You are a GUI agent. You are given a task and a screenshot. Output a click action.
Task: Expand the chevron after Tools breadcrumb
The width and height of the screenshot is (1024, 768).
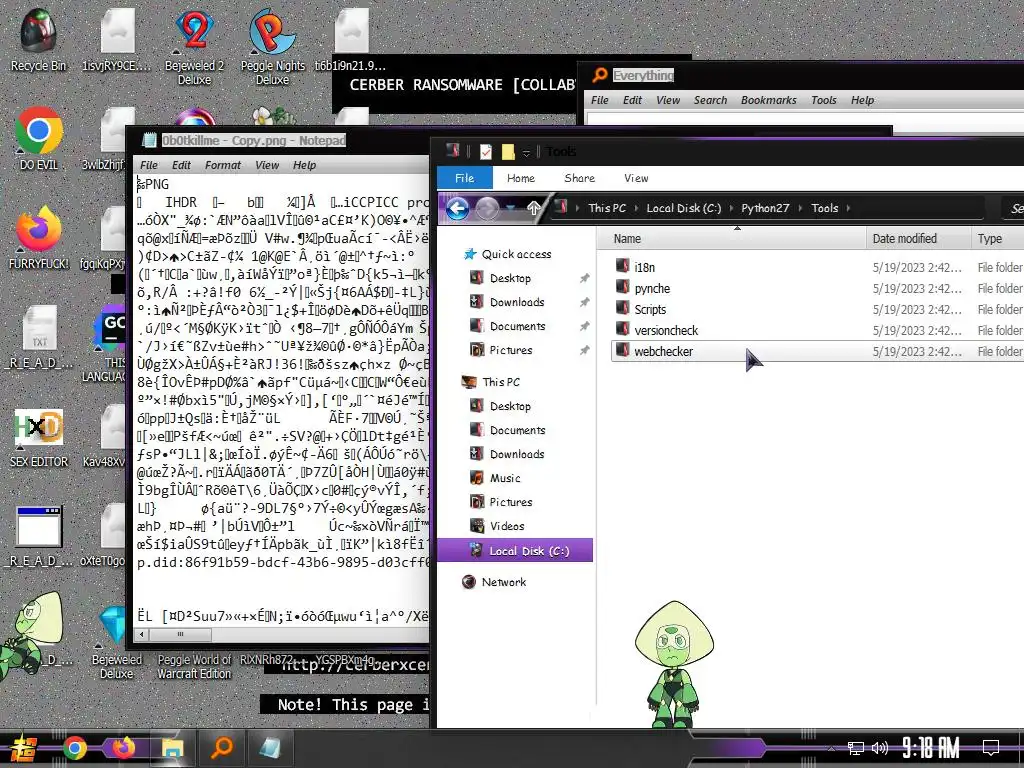tap(848, 208)
